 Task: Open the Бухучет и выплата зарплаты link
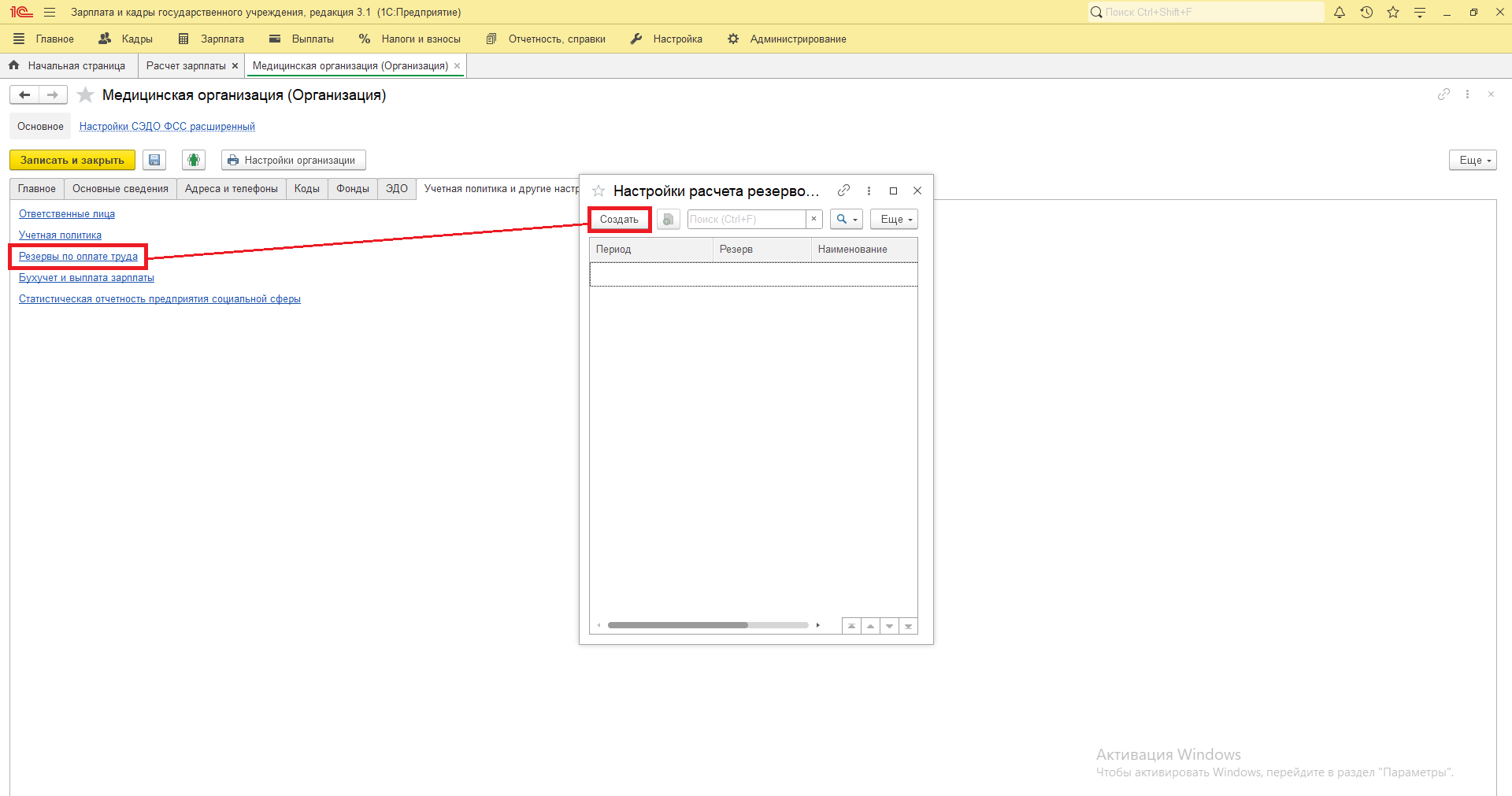tap(87, 278)
